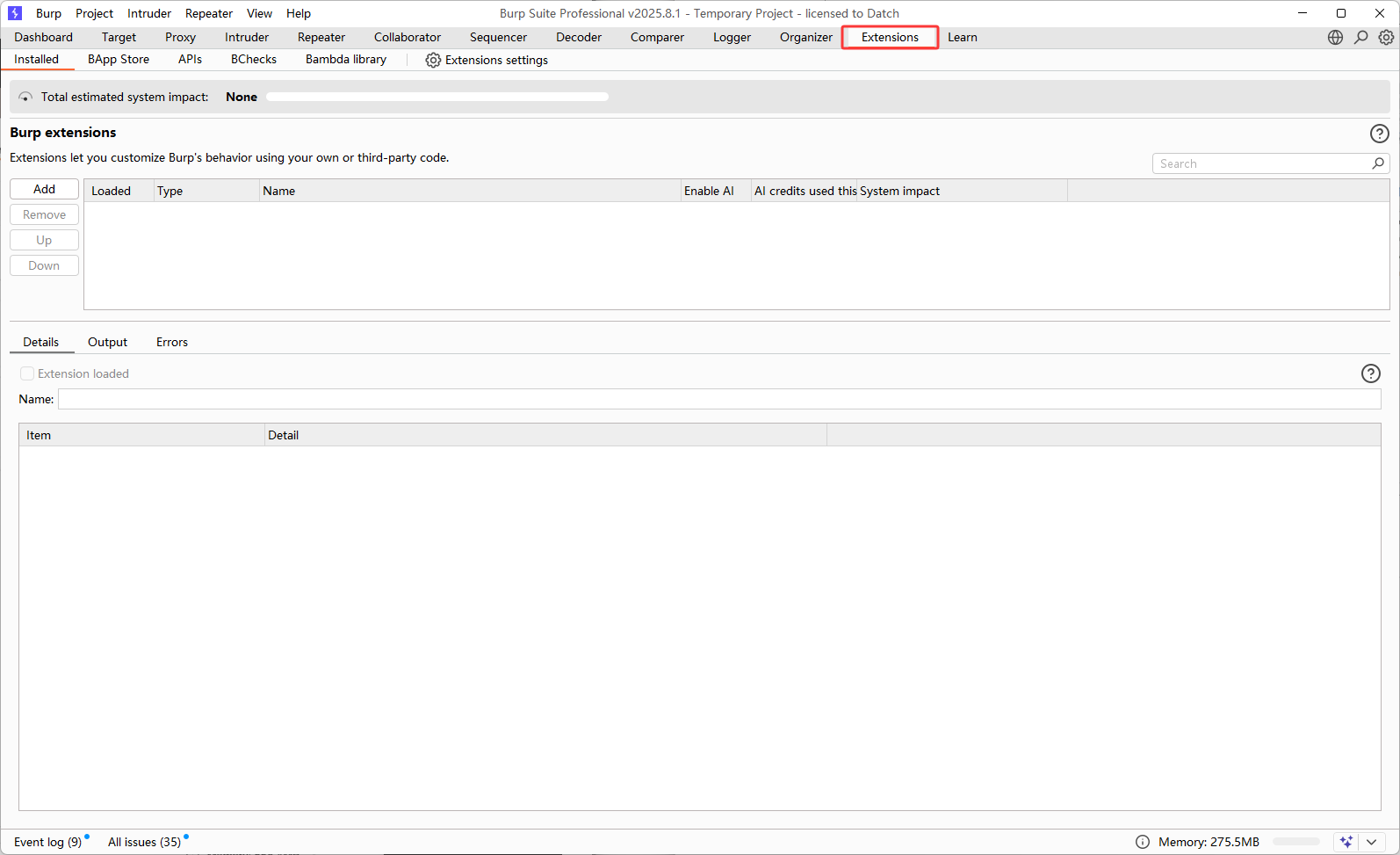Click the Memory: 275.5MB status text
The width and height of the screenshot is (1400, 855).
click(1209, 842)
